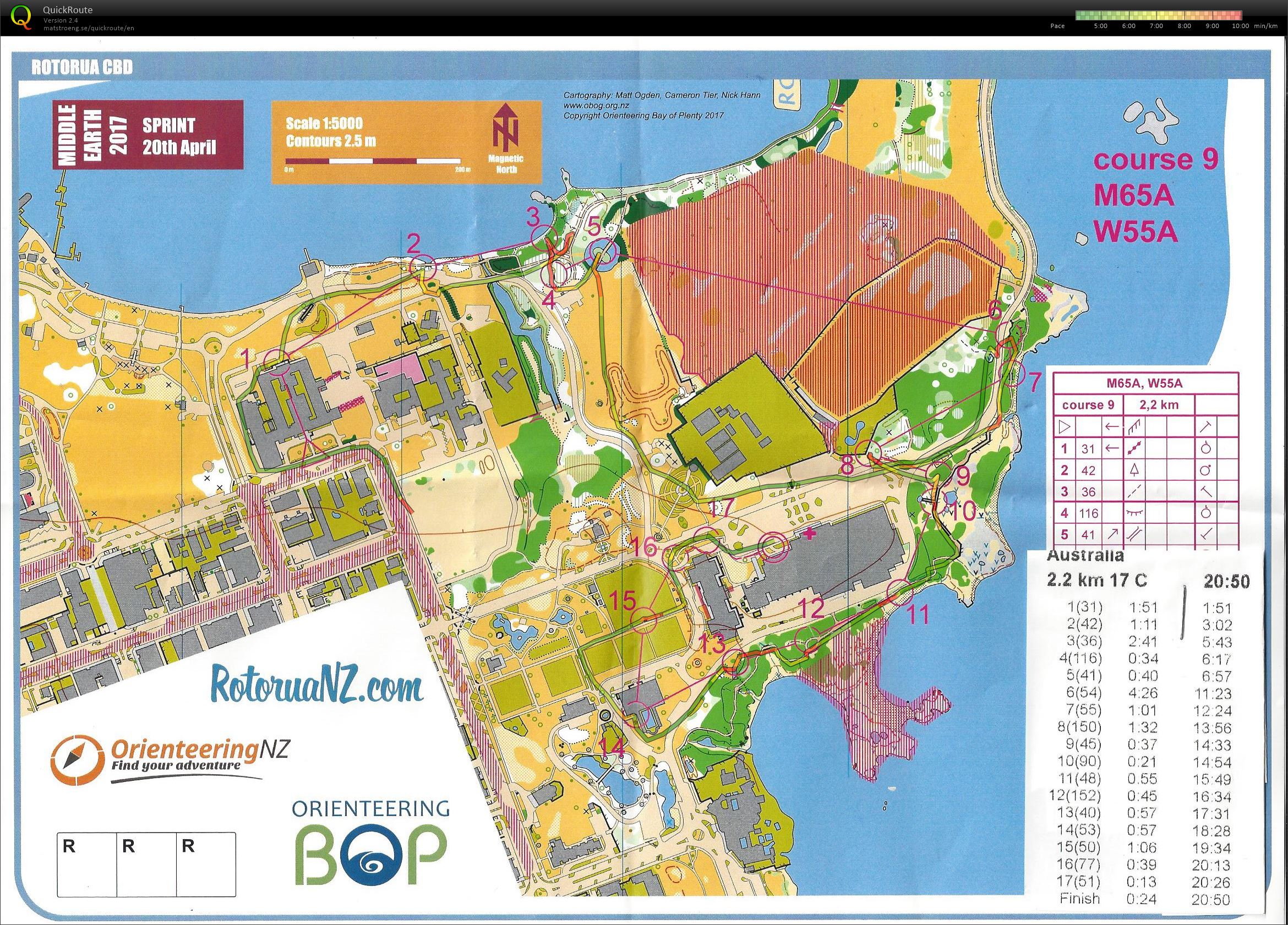Click control circle 15 on the map
This screenshot has width=1288, height=925.
tap(645, 620)
